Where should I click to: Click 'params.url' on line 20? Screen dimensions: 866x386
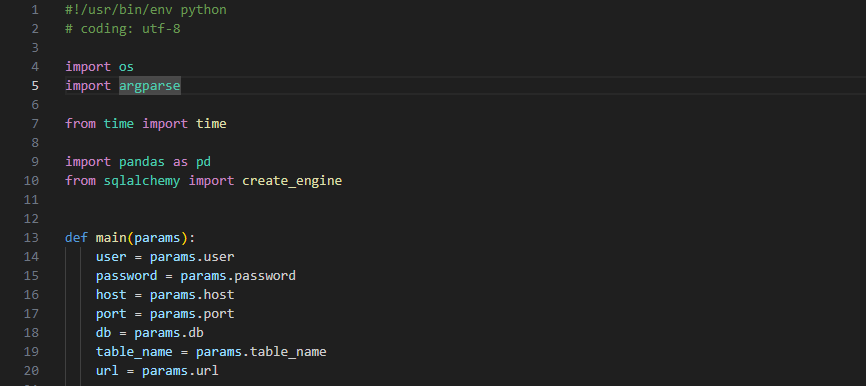point(181,371)
